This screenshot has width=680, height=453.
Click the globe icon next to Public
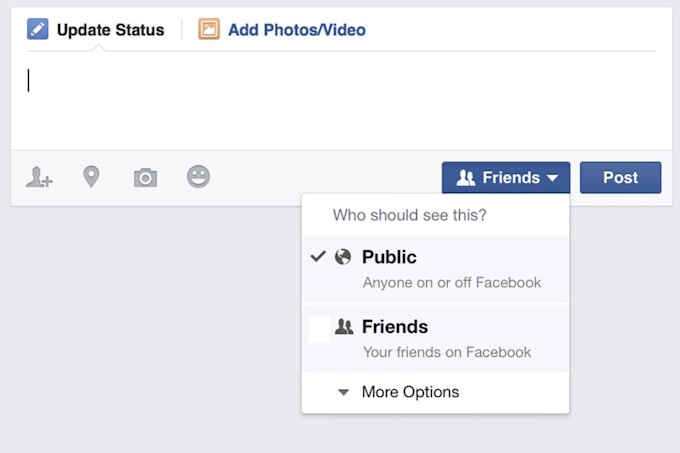[x=343, y=257]
